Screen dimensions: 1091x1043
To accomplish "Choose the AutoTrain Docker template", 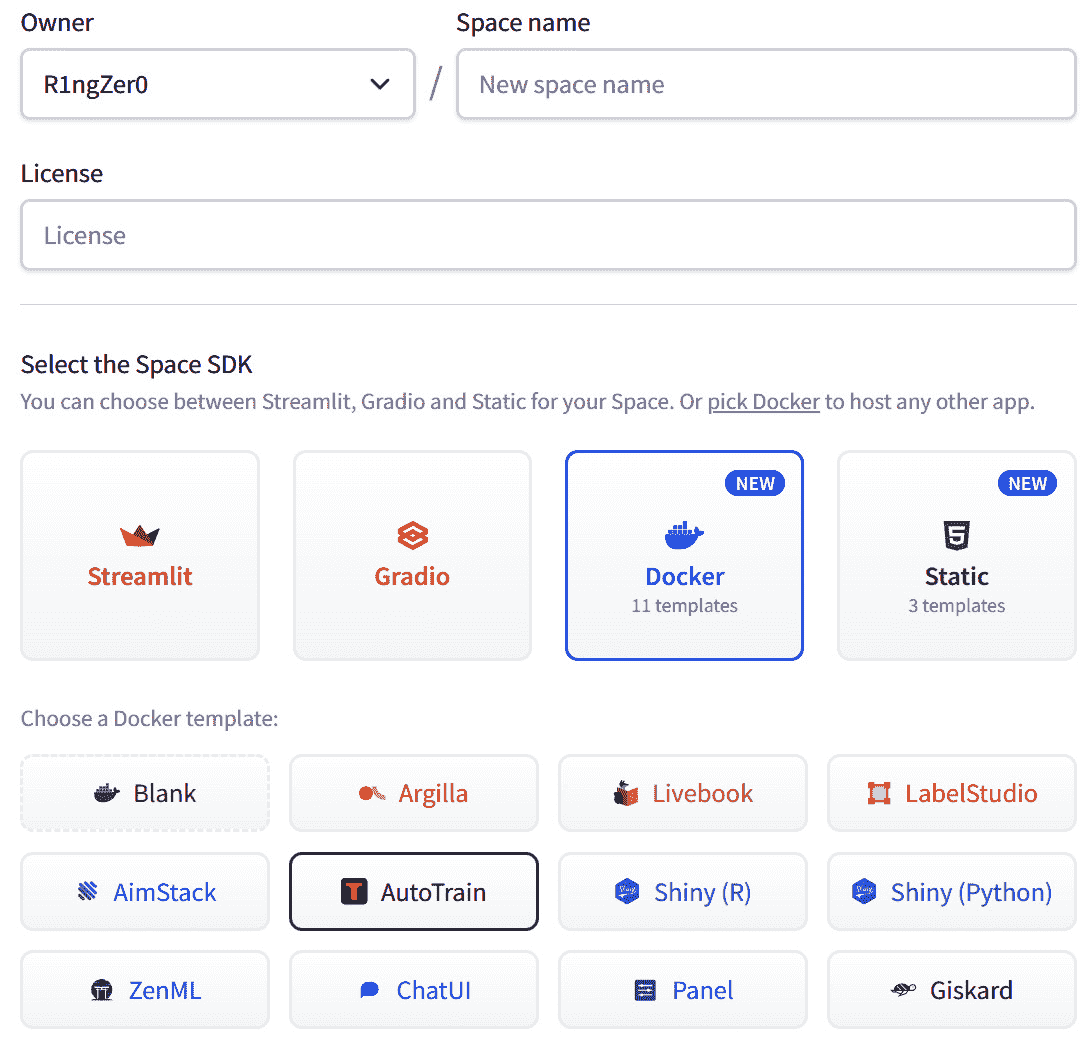I will coord(414,892).
